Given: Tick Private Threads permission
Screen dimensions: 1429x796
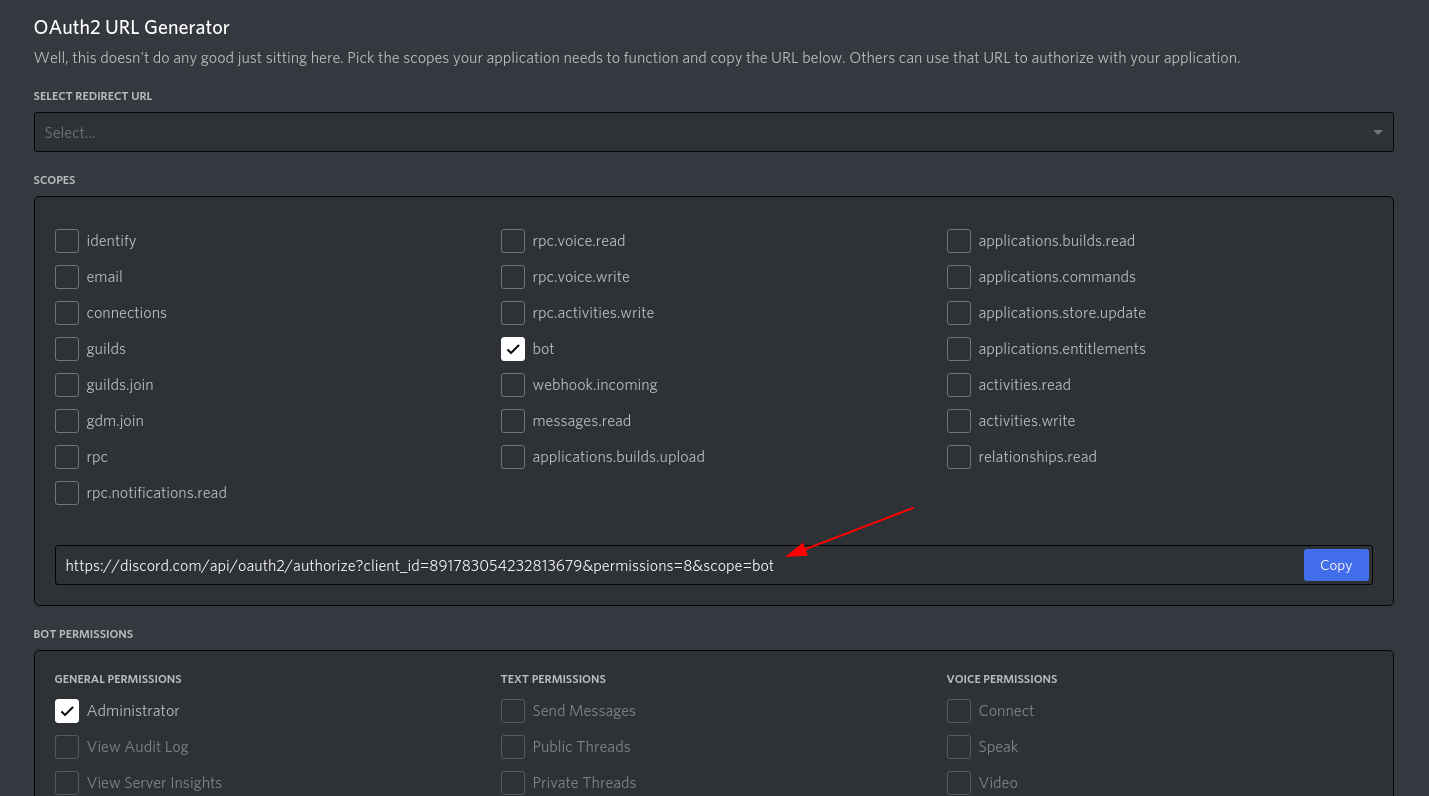Looking at the screenshot, I should pos(513,783).
